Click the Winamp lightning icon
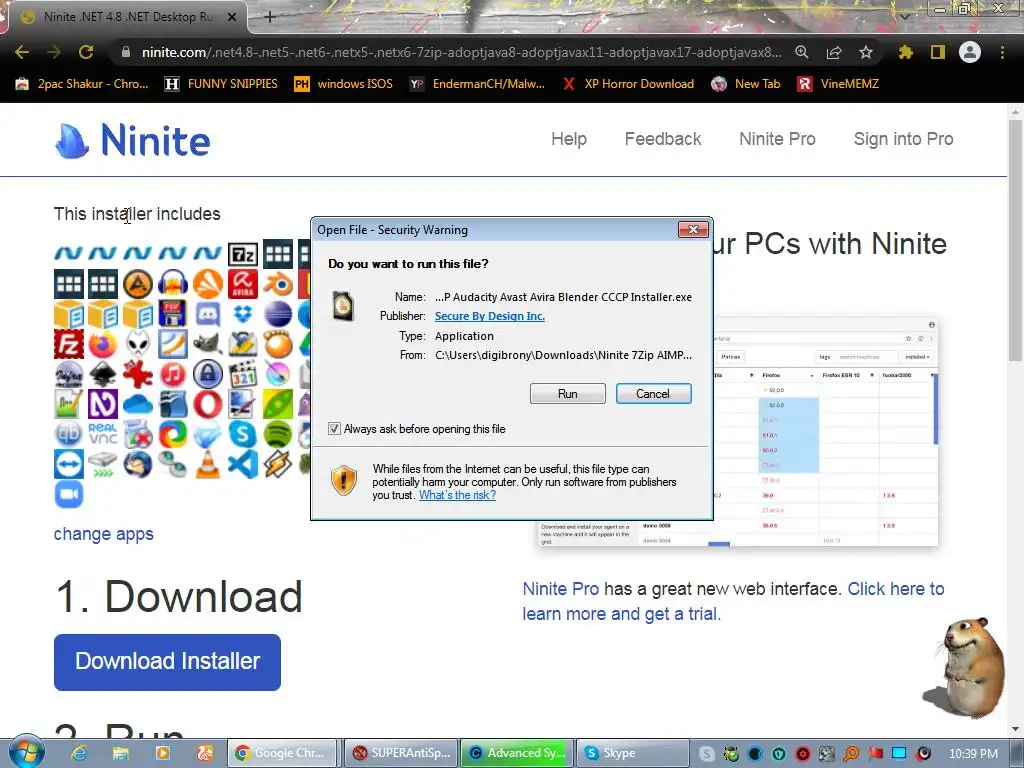 (278, 464)
